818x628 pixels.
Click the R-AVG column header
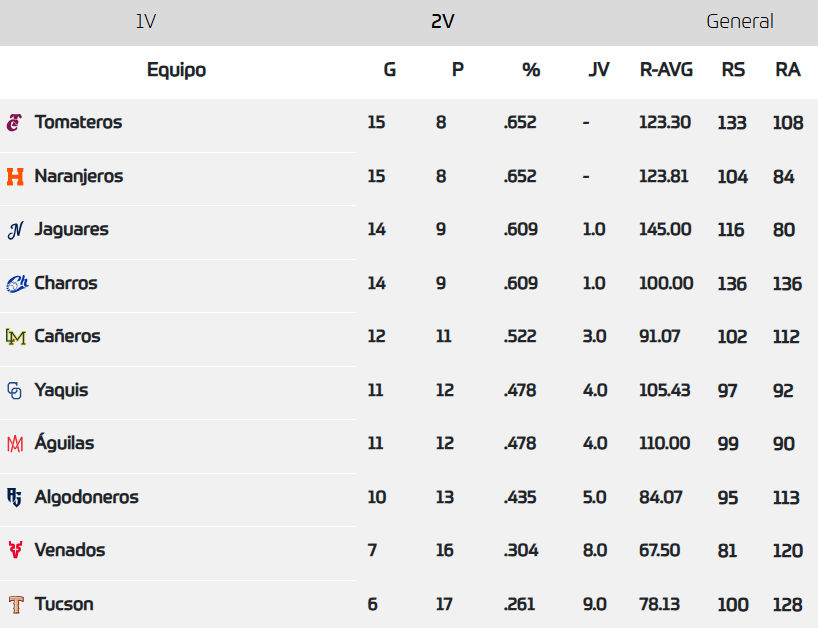pyautogui.click(x=666, y=70)
